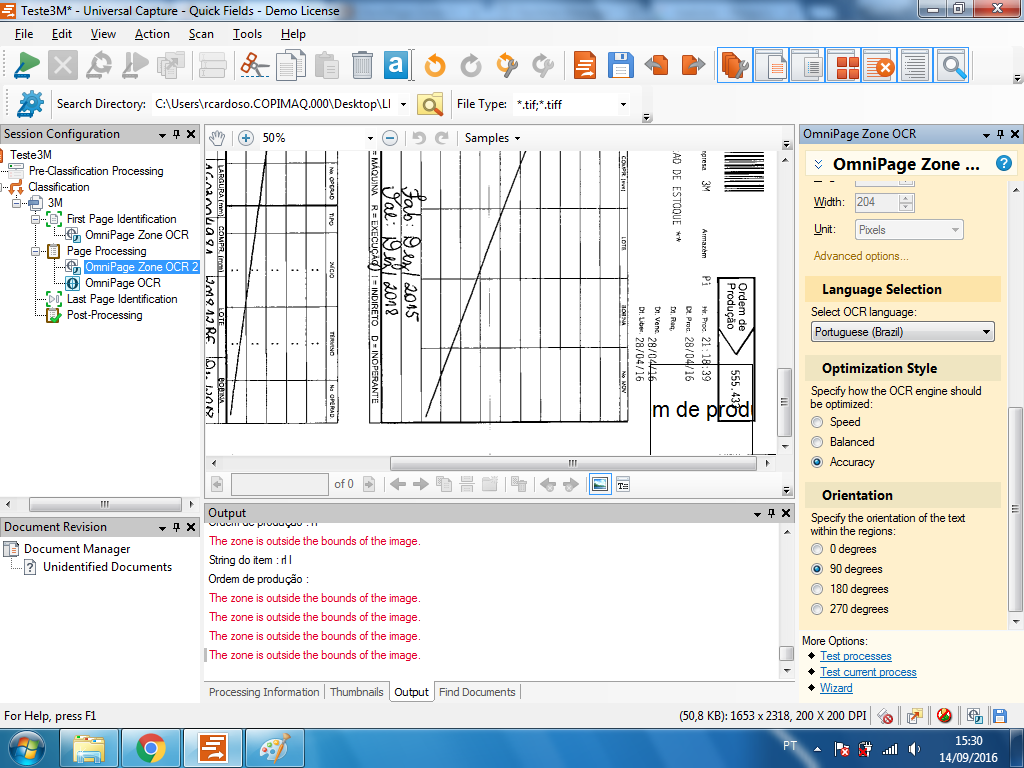Select the Balanced optimization option
The width and height of the screenshot is (1024, 768).
pyautogui.click(x=818, y=442)
